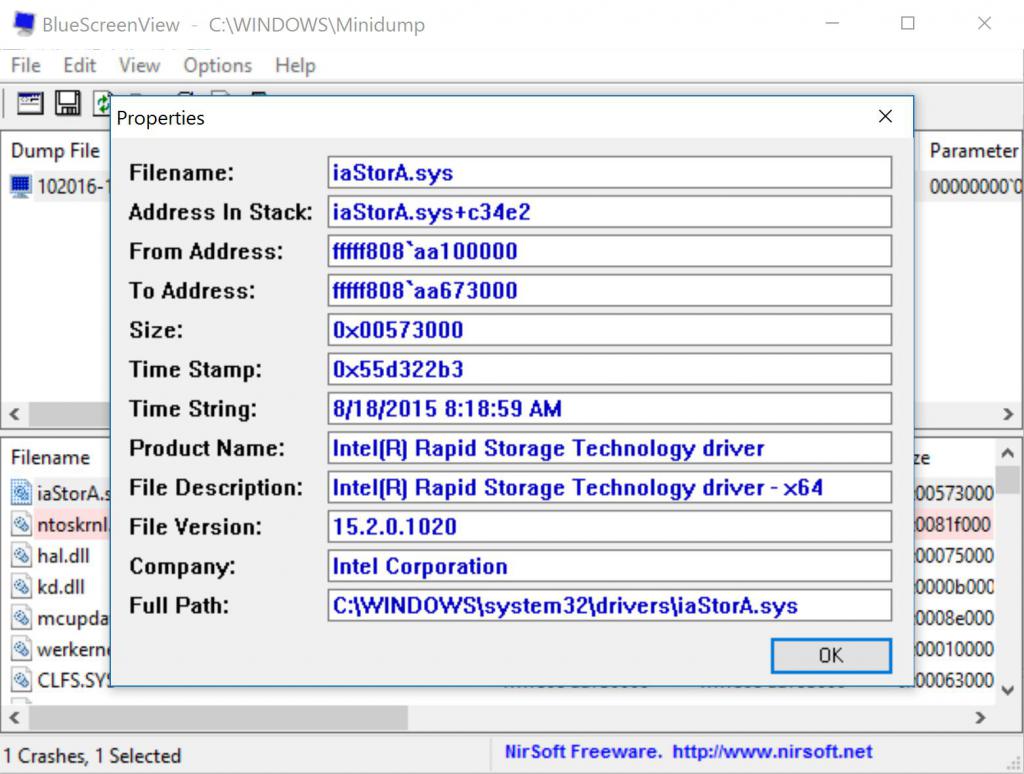Close the Properties dialog with X
Viewport: 1024px width, 774px height.
click(885, 116)
